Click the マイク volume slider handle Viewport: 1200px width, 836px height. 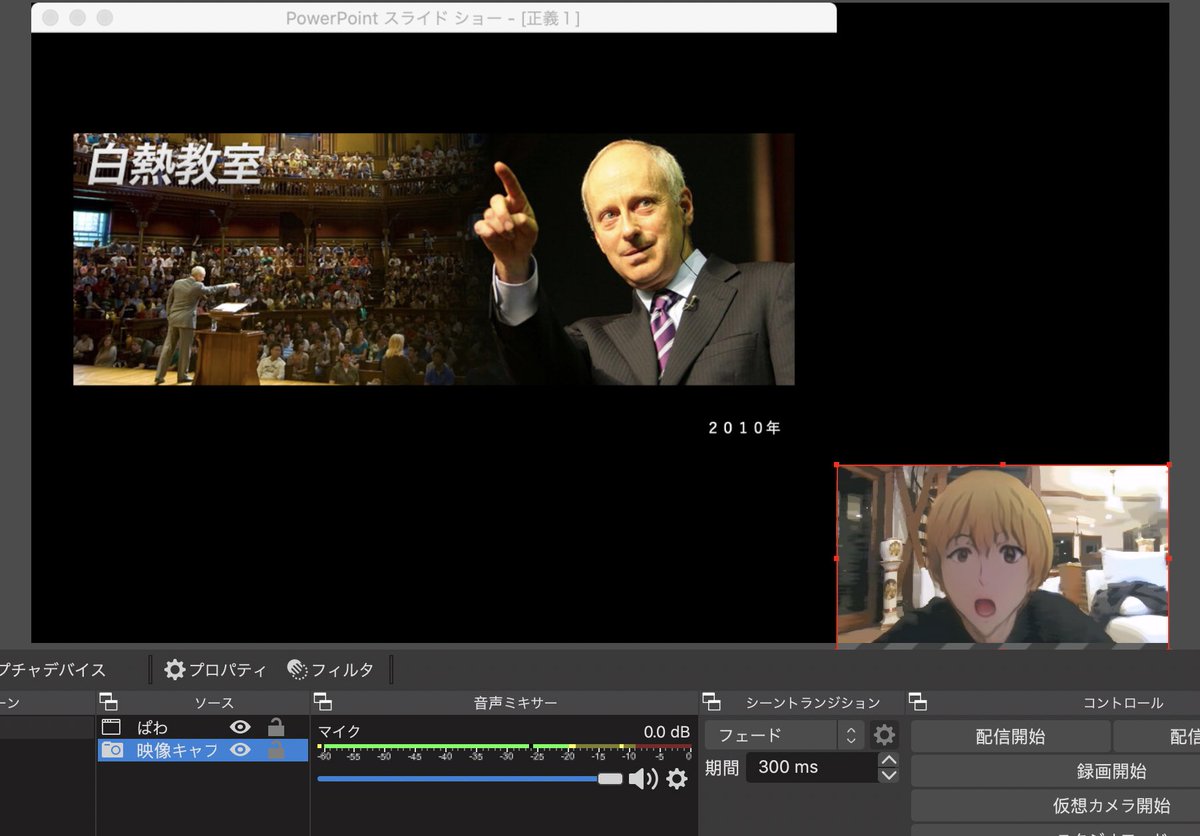(610, 779)
